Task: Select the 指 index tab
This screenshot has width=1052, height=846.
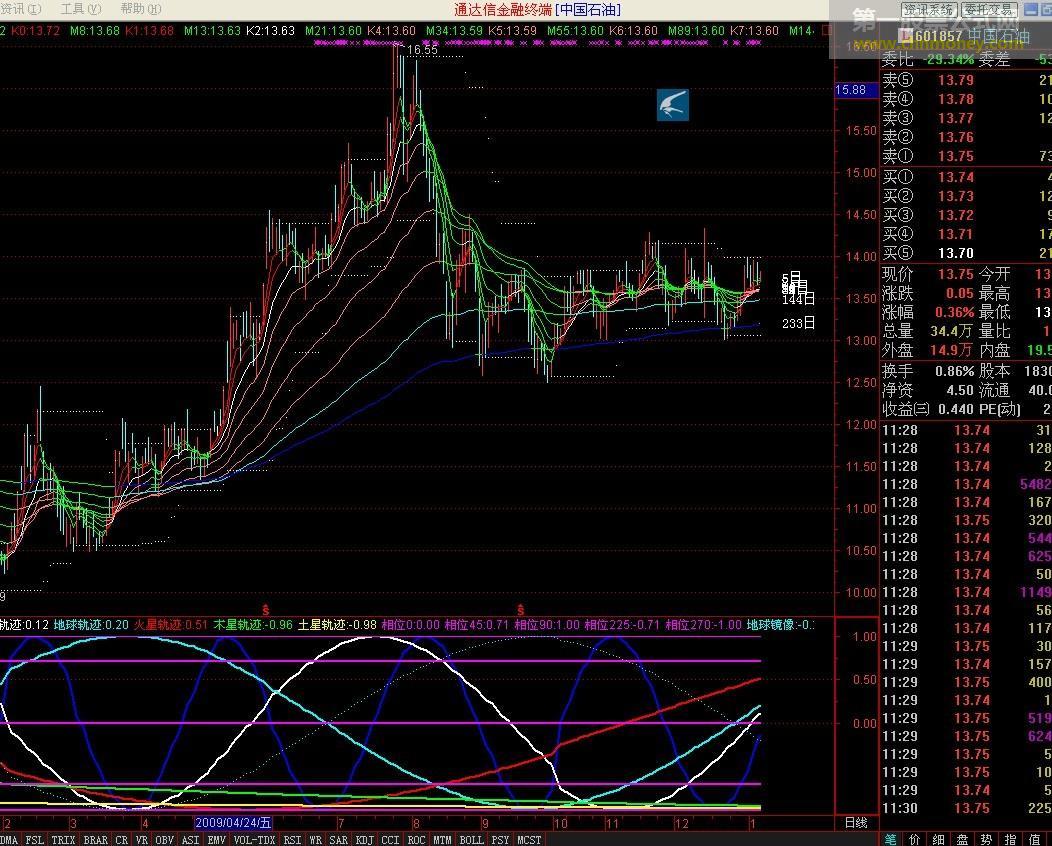Action: [1011, 839]
